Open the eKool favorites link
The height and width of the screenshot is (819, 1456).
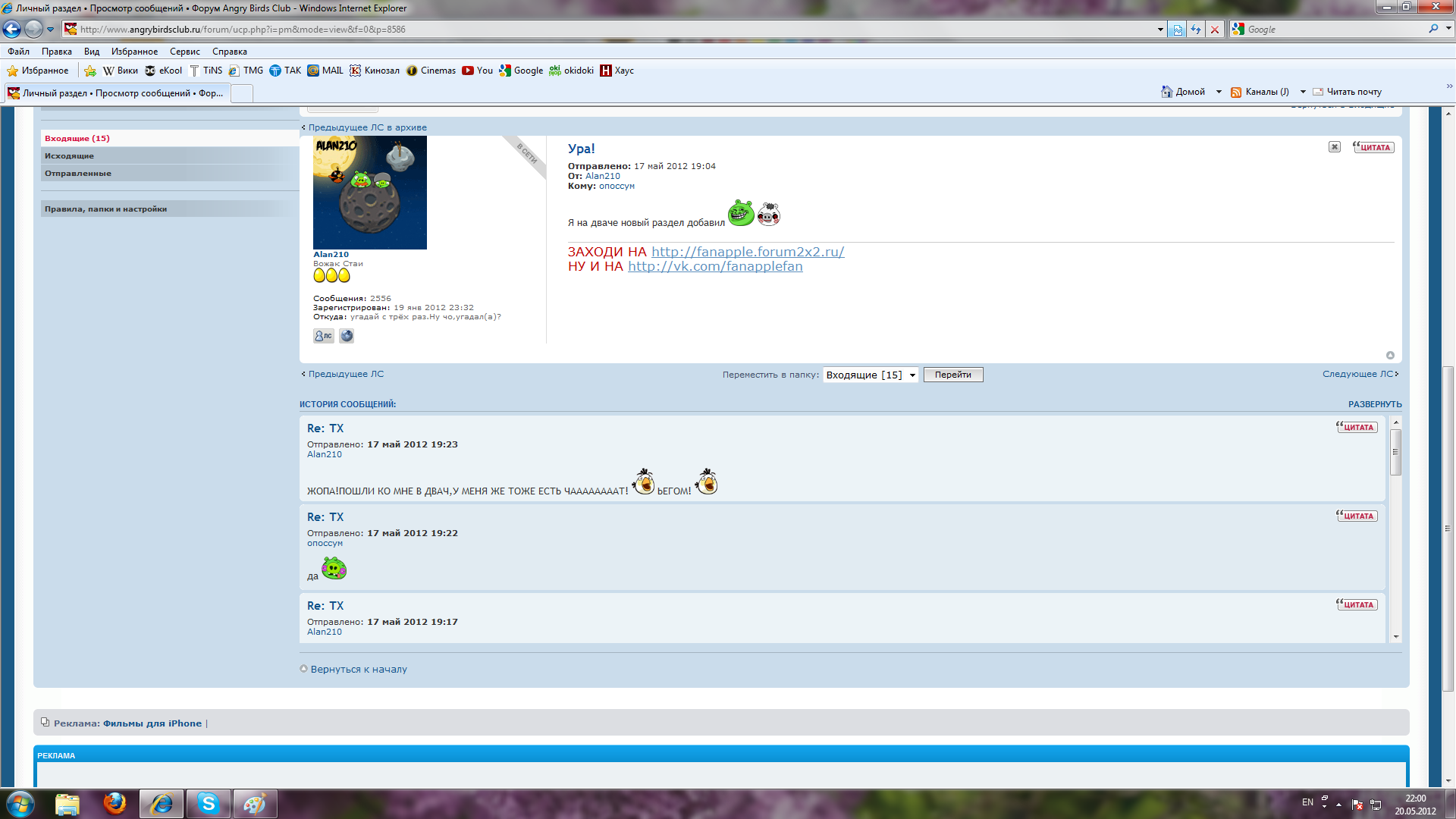[x=164, y=71]
